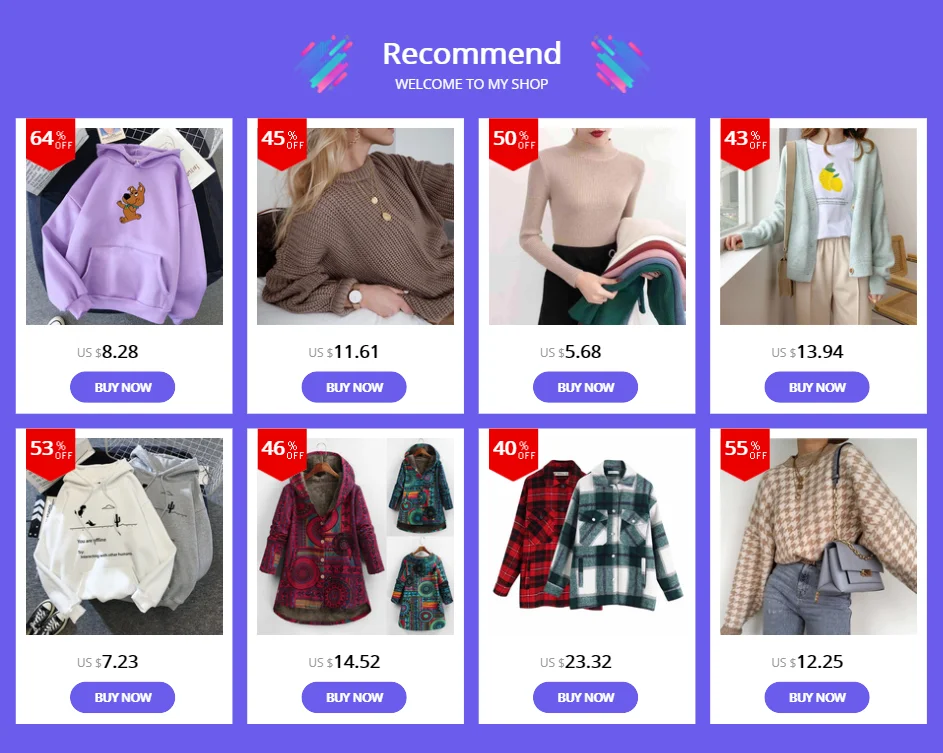Open the brown knit sweater photo
This screenshot has width=943, height=753.
[x=355, y=226]
